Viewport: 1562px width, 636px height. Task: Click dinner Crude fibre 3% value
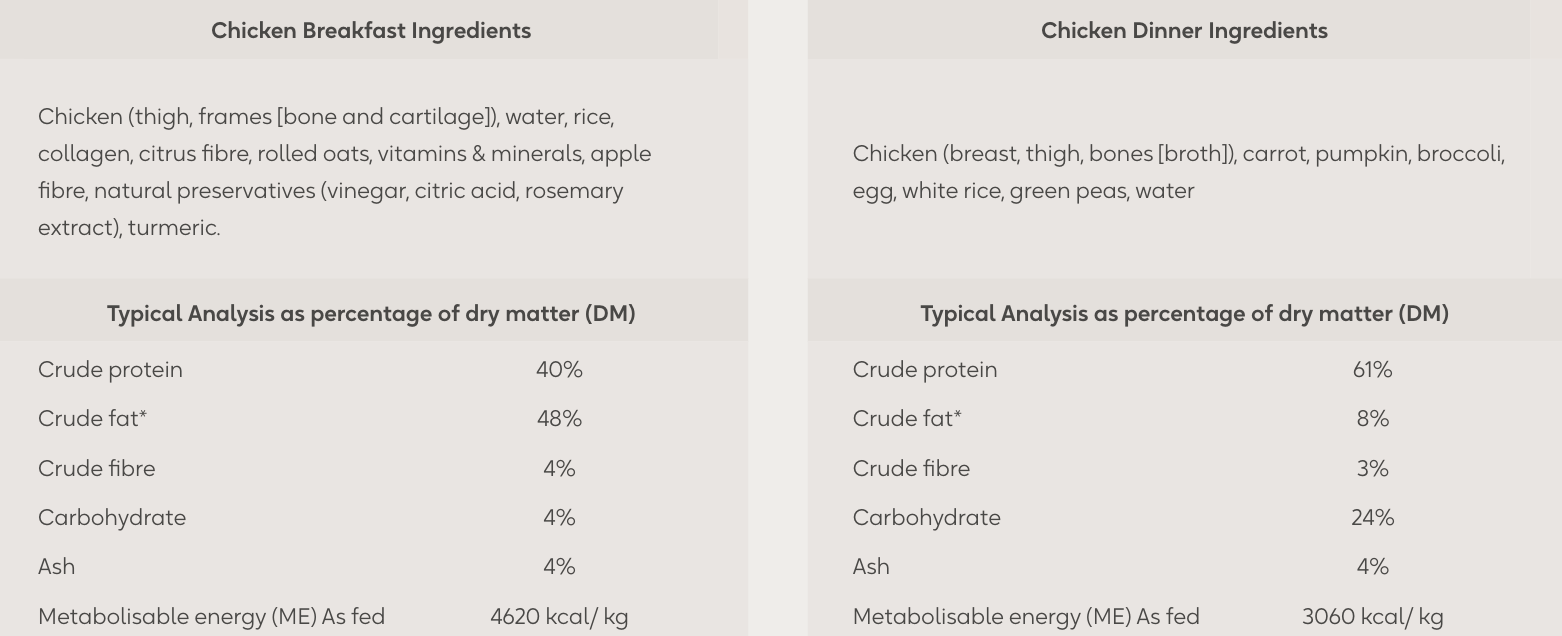tap(1372, 468)
